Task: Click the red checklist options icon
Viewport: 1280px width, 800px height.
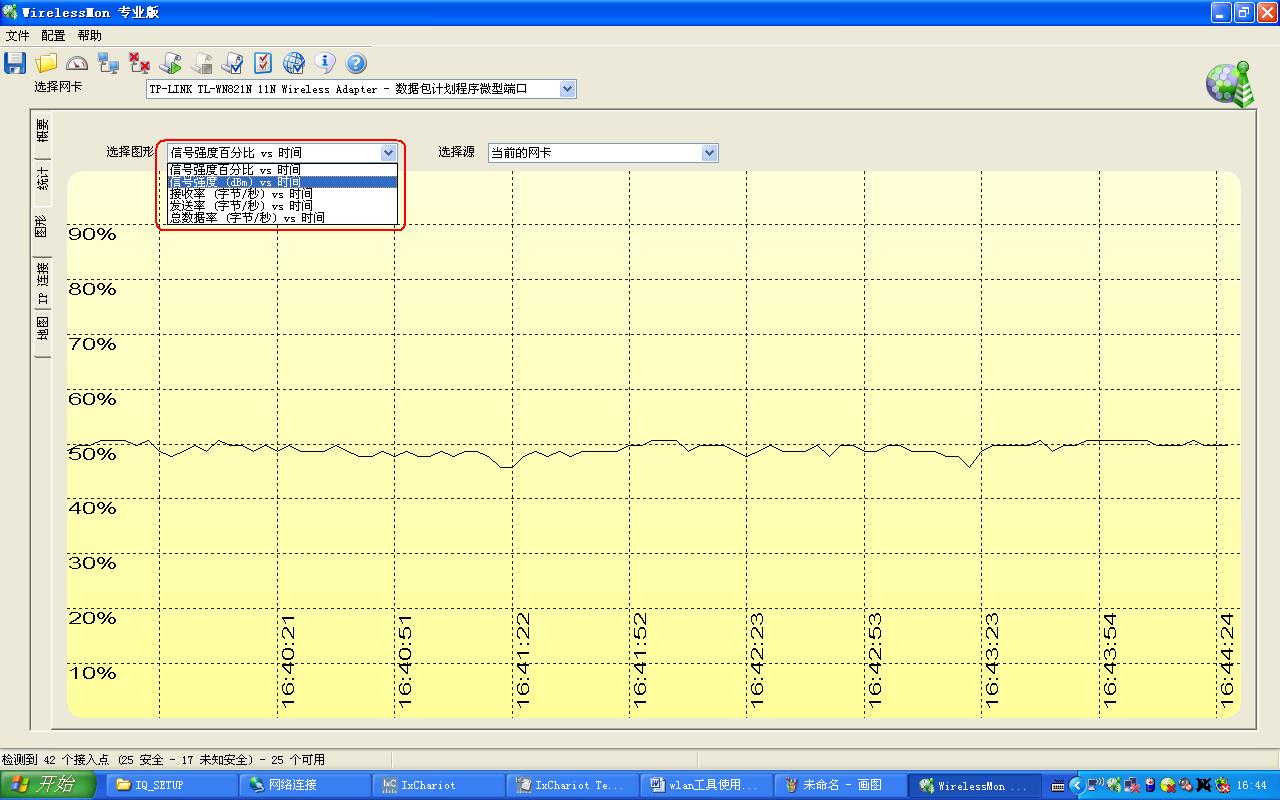Action: click(263, 63)
